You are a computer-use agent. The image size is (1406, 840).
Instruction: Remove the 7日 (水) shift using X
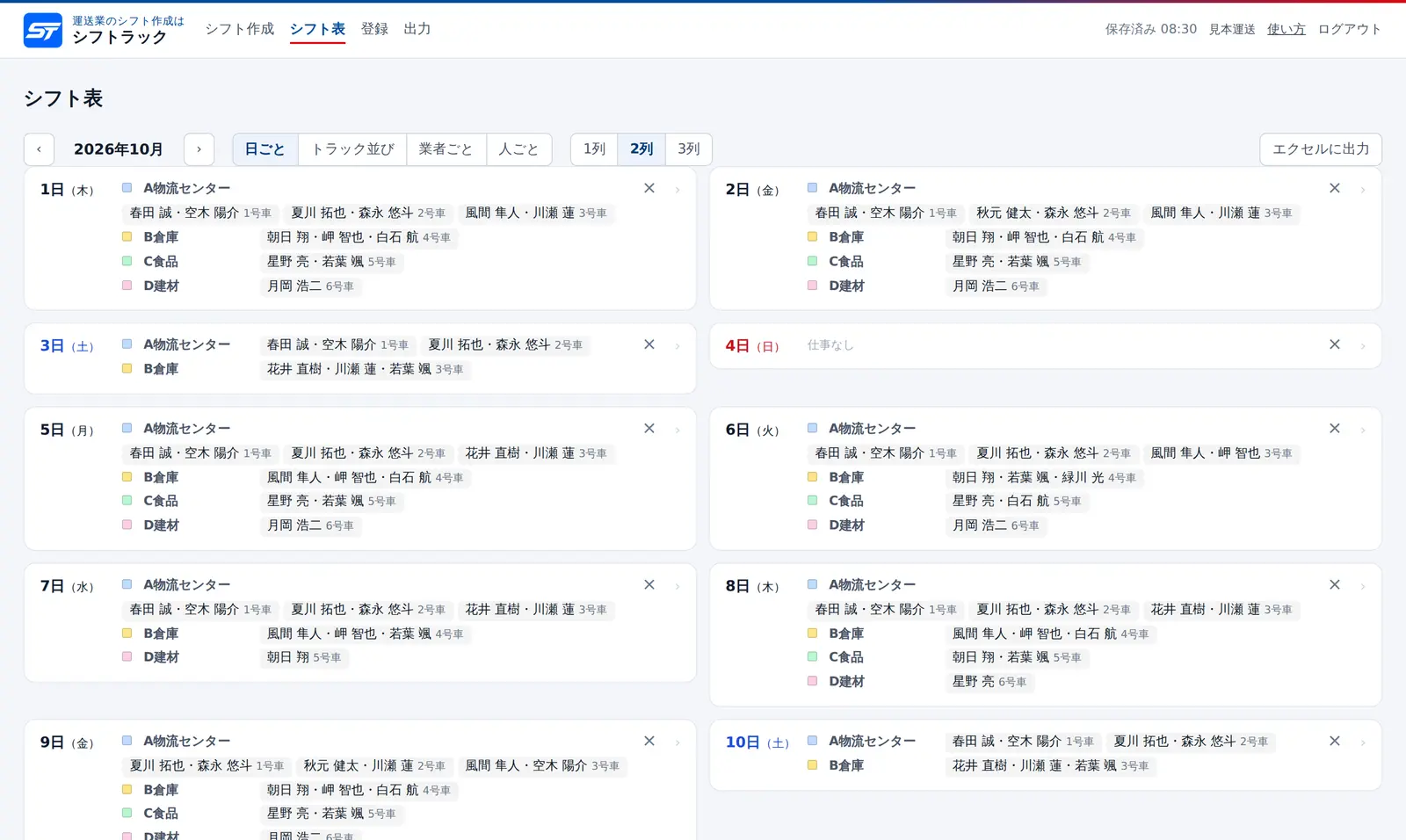[649, 584]
